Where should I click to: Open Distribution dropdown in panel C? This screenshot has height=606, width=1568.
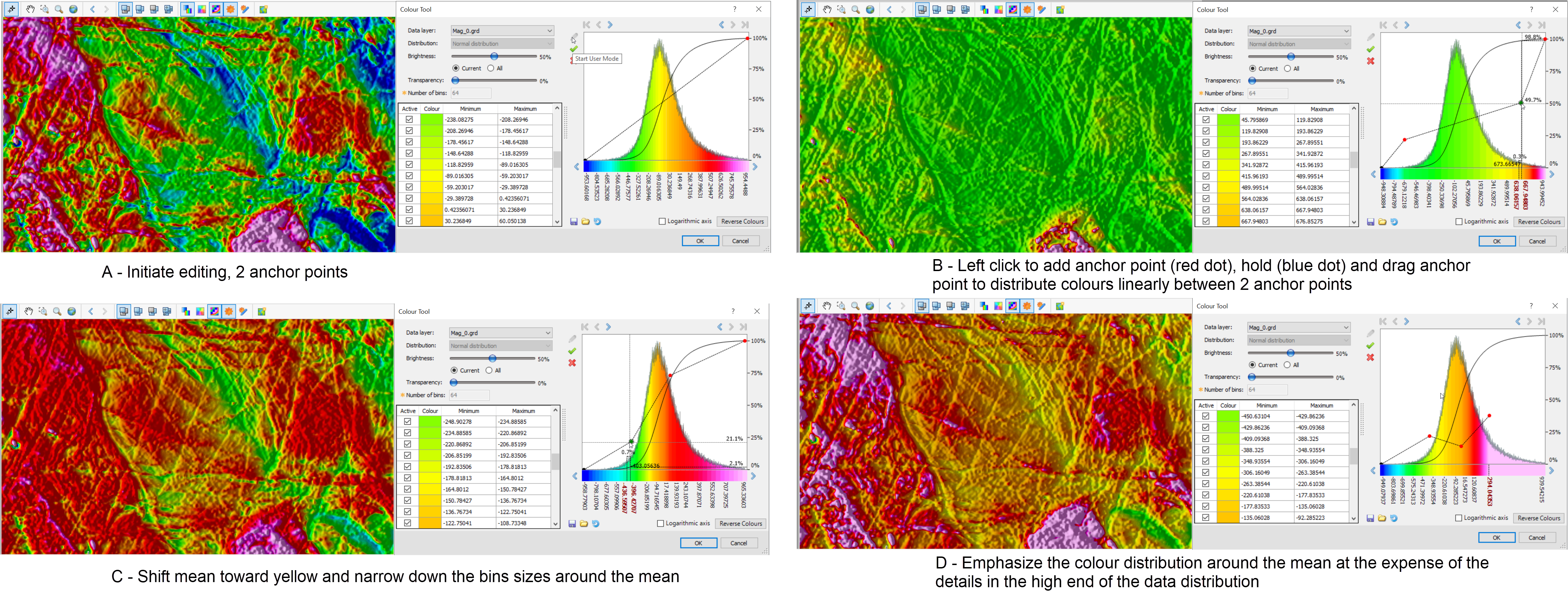point(500,345)
